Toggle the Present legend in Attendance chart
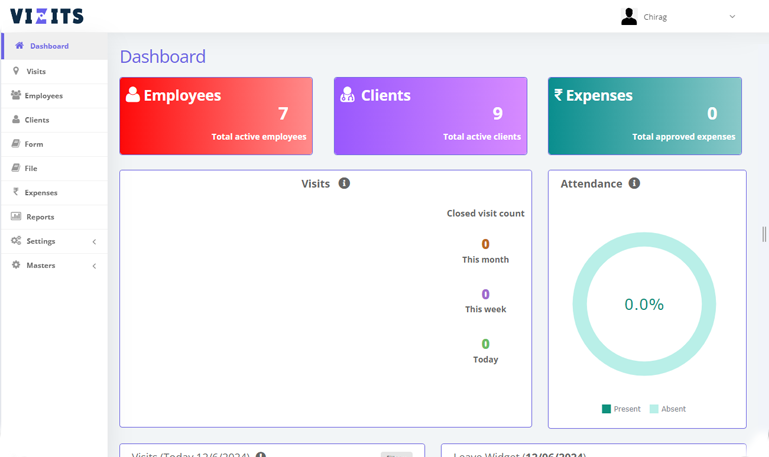 (621, 409)
